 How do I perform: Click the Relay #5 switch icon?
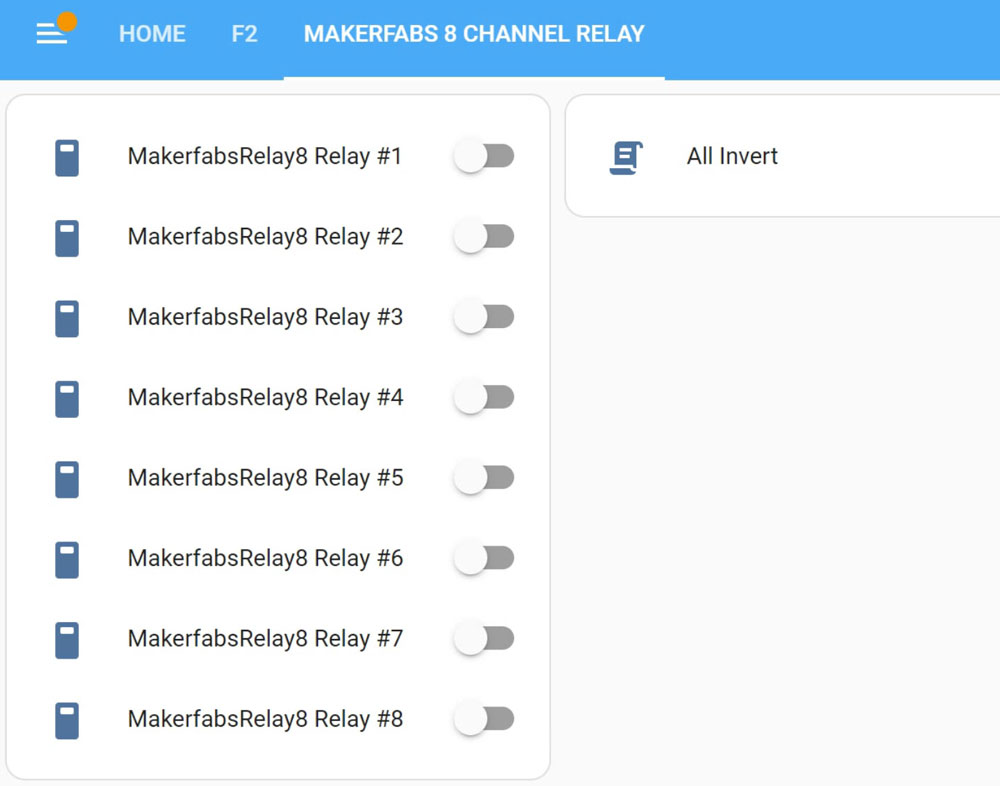67,479
